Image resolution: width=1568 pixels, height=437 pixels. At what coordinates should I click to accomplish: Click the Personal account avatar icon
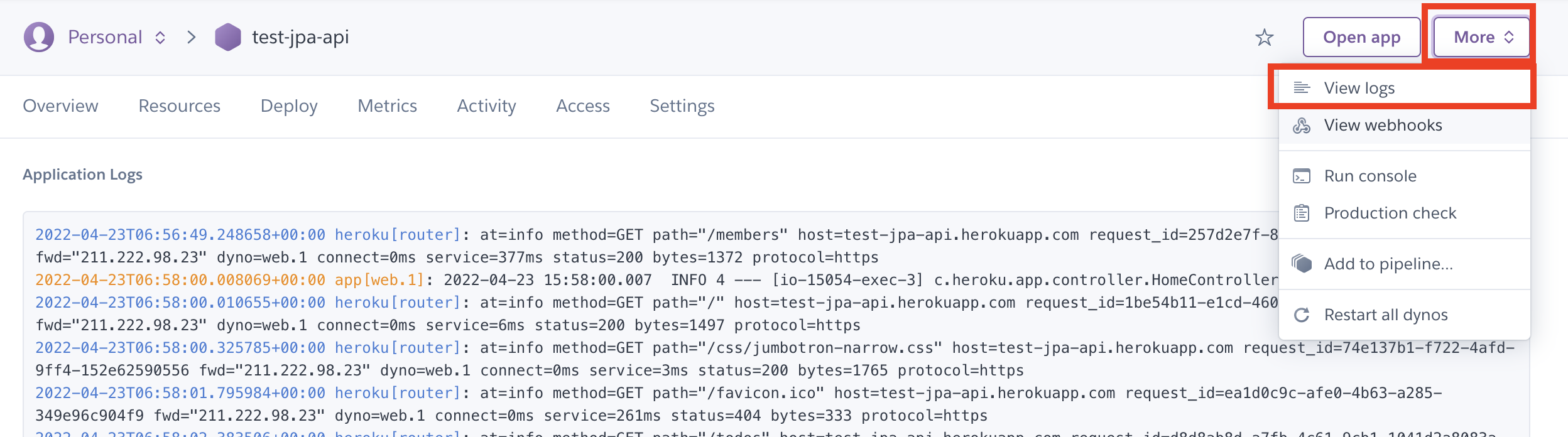click(39, 37)
